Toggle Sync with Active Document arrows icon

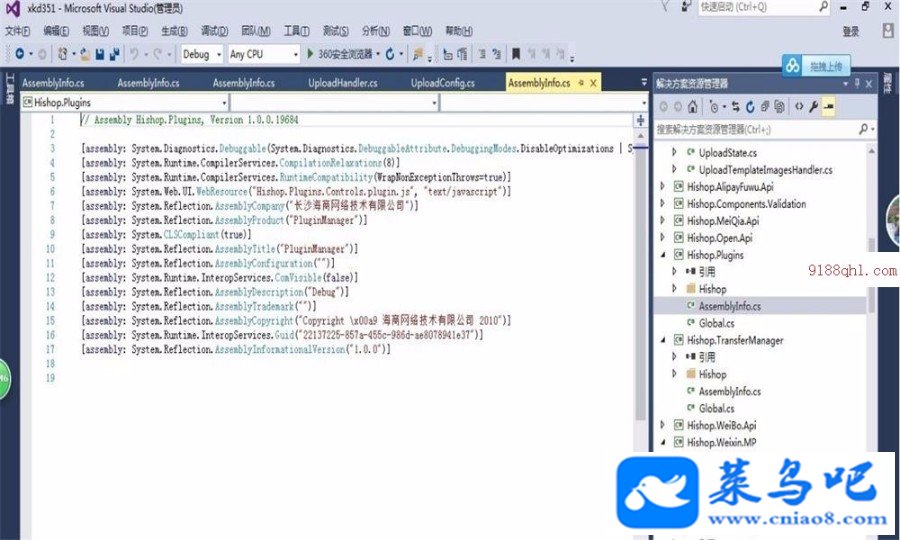coord(736,107)
